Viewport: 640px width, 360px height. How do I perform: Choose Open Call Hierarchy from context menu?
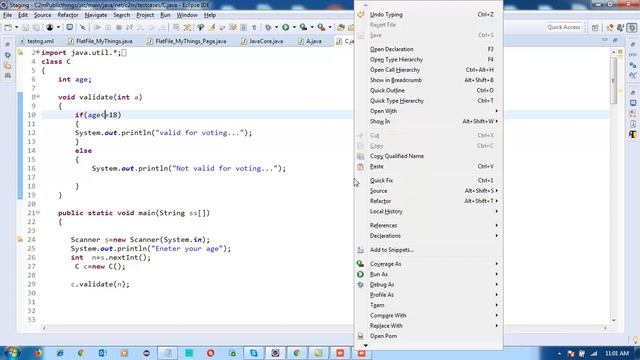[x=429, y=70]
